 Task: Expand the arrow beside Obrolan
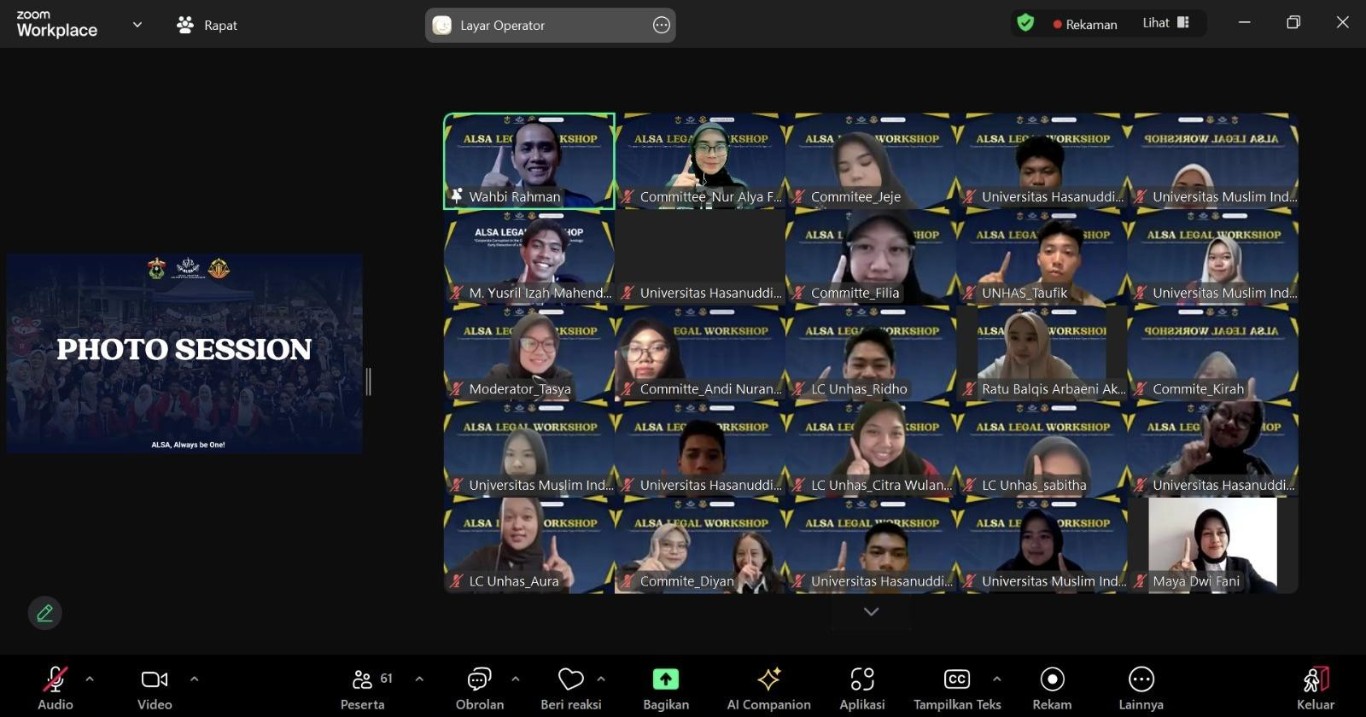coord(515,679)
